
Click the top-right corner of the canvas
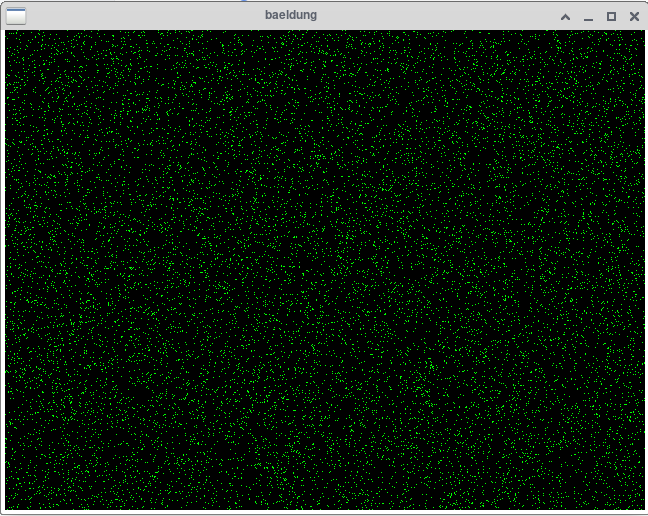pos(641,32)
